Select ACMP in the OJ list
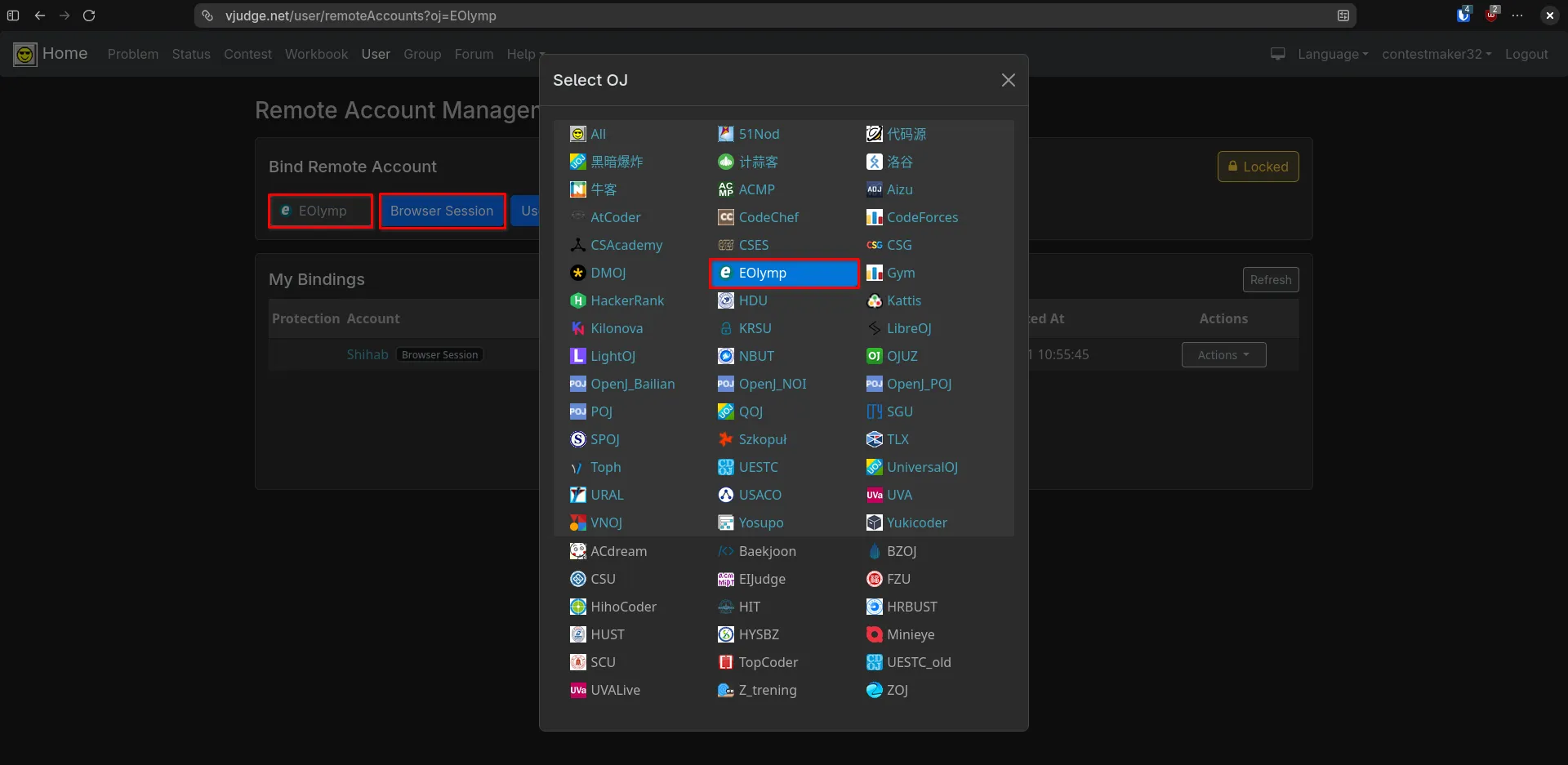This screenshot has height=765, width=1568. point(756,189)
